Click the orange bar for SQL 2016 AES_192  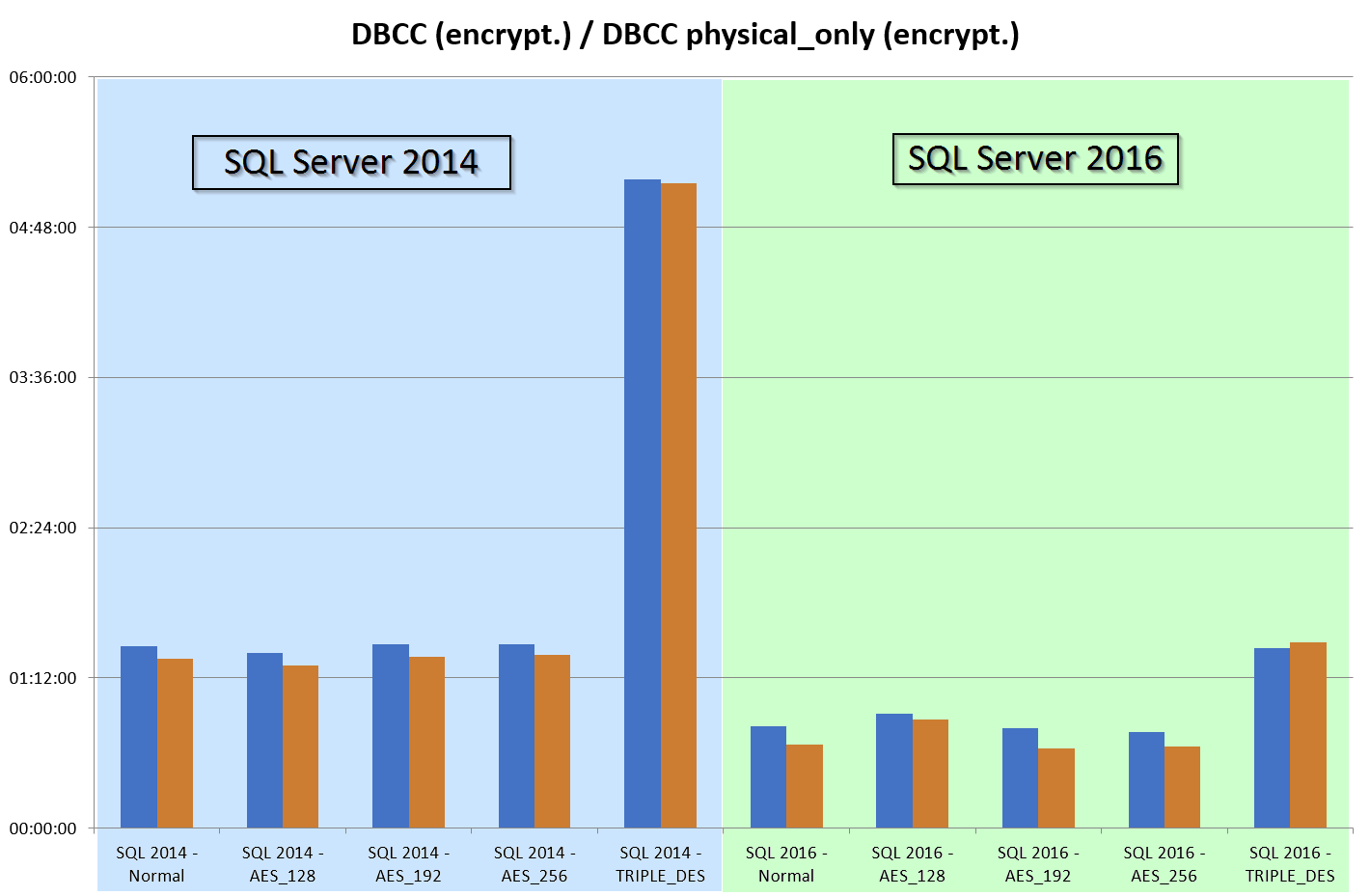click(1056, 788)
